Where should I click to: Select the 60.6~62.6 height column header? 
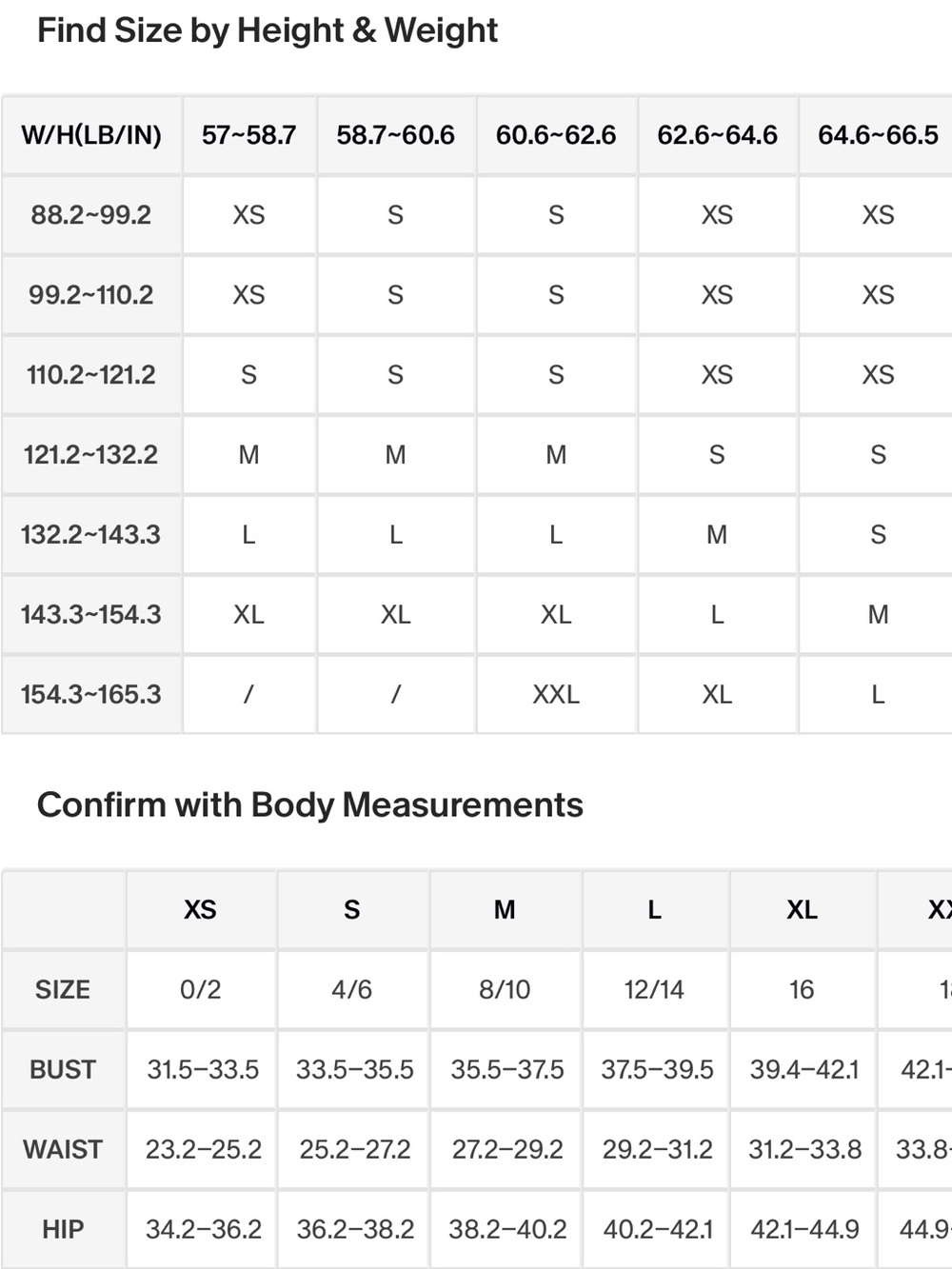[x=556, y=135]
